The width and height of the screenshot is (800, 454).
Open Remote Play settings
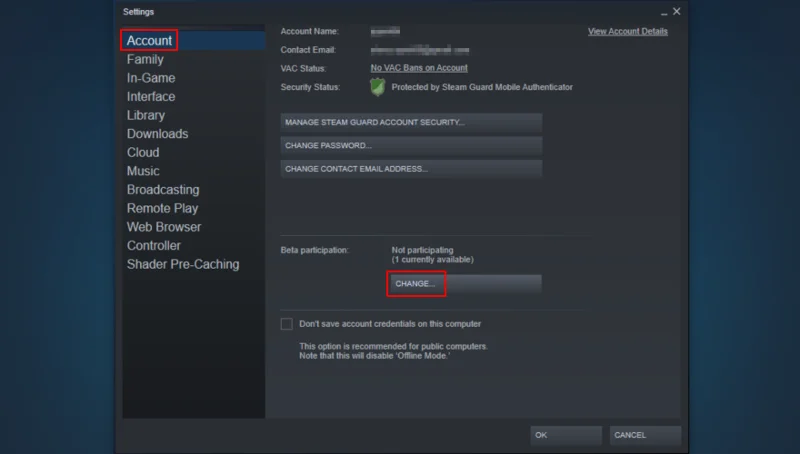[x=163, y=208]
